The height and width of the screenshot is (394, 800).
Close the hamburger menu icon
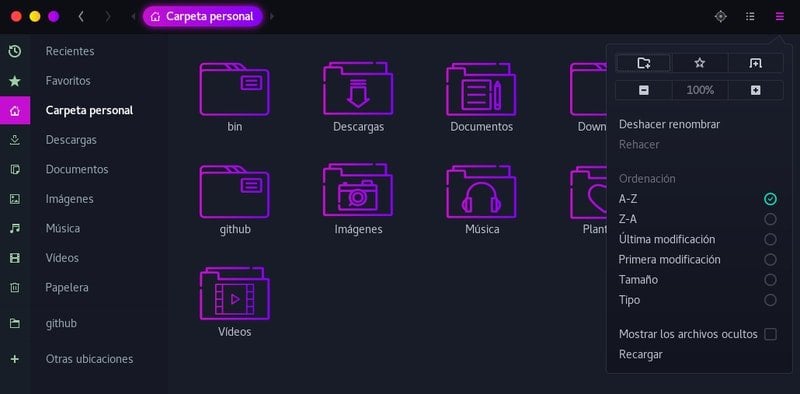point(780,16)
